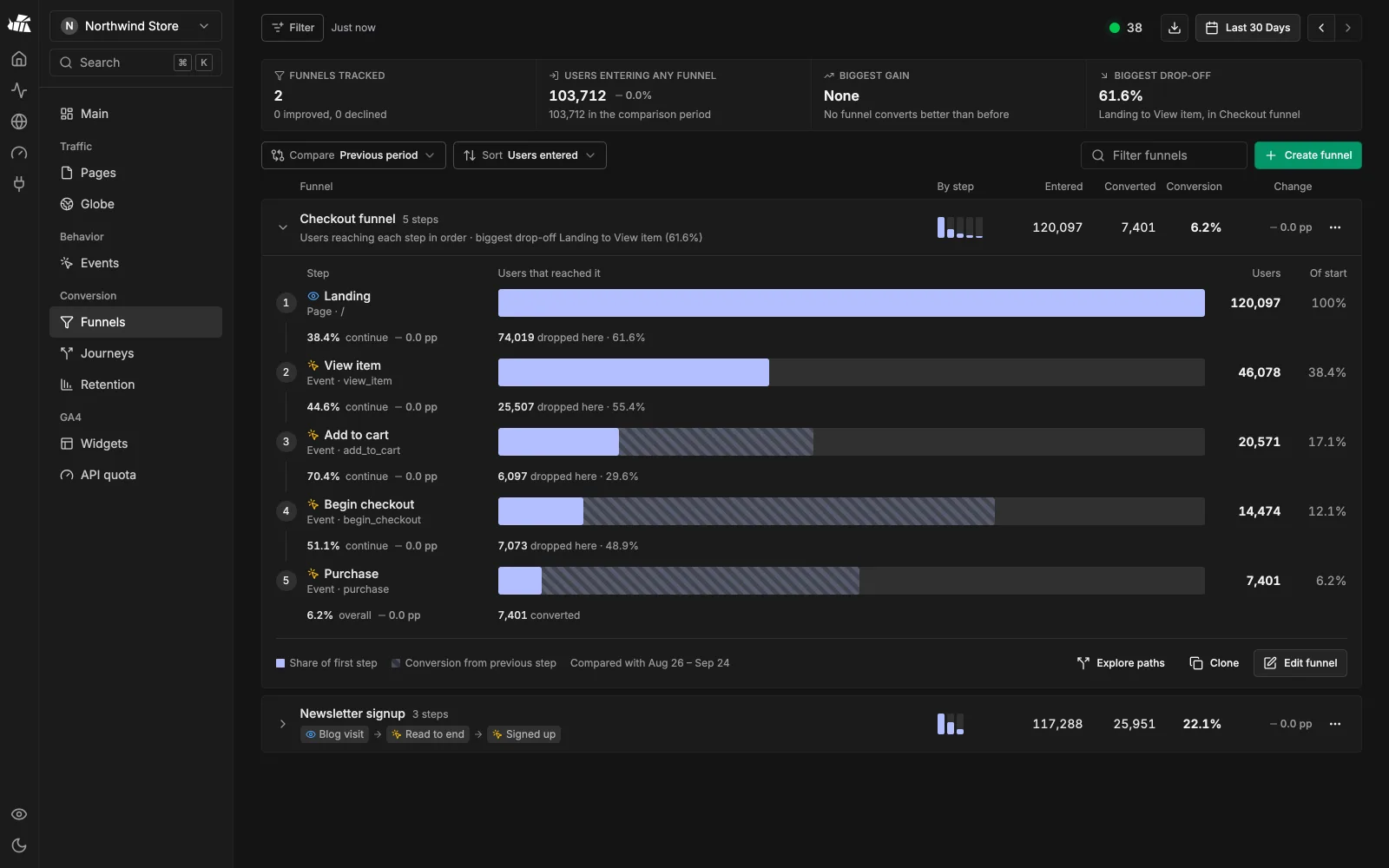Click the Filter button

pyautogui.click(x=293, y=28)
